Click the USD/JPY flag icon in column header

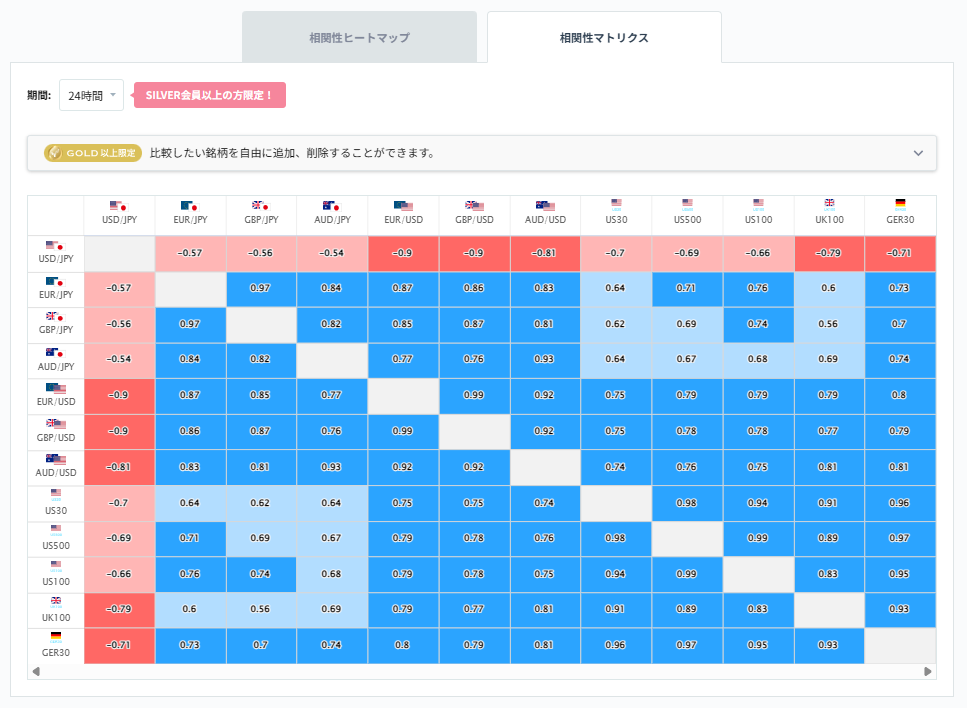(119, 207)
